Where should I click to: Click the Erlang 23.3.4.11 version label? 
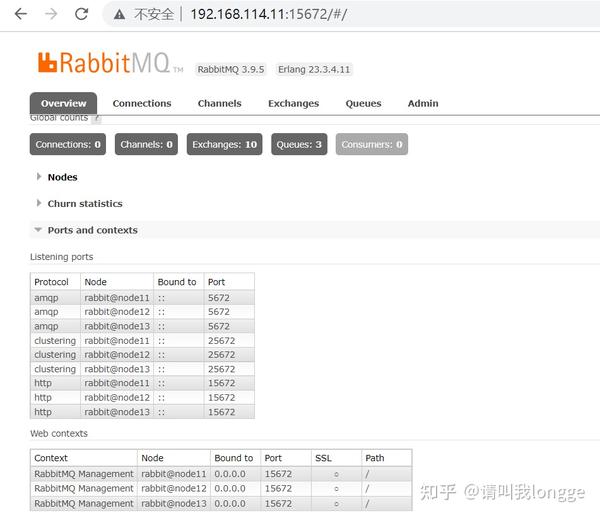[x=314, y=70]
